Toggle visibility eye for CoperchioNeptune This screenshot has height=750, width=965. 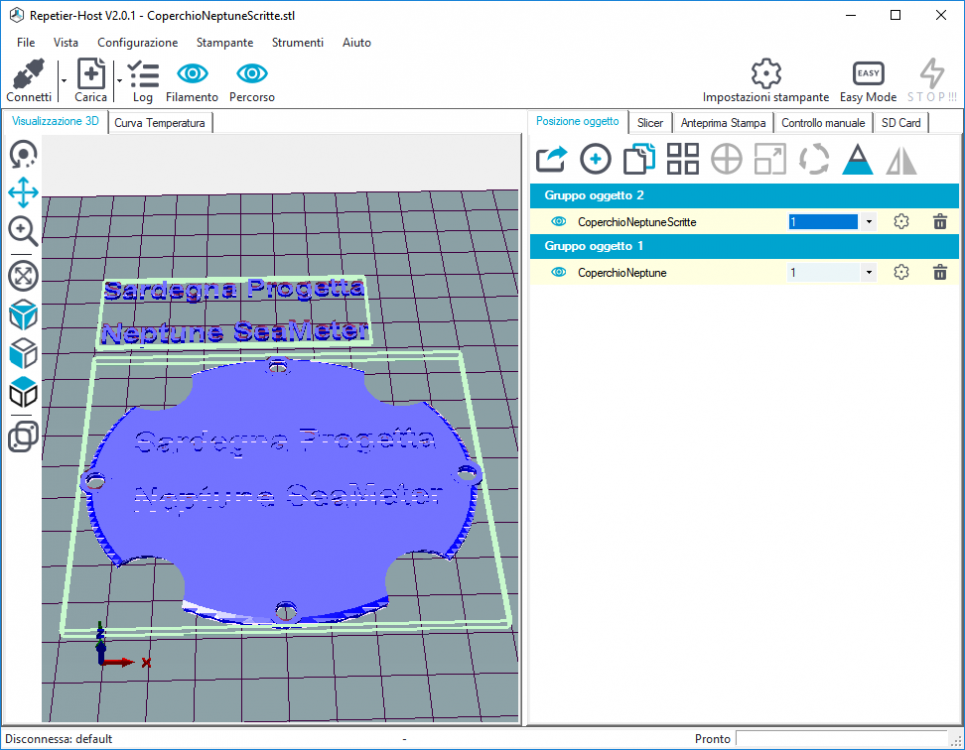(x=559, y=272)
